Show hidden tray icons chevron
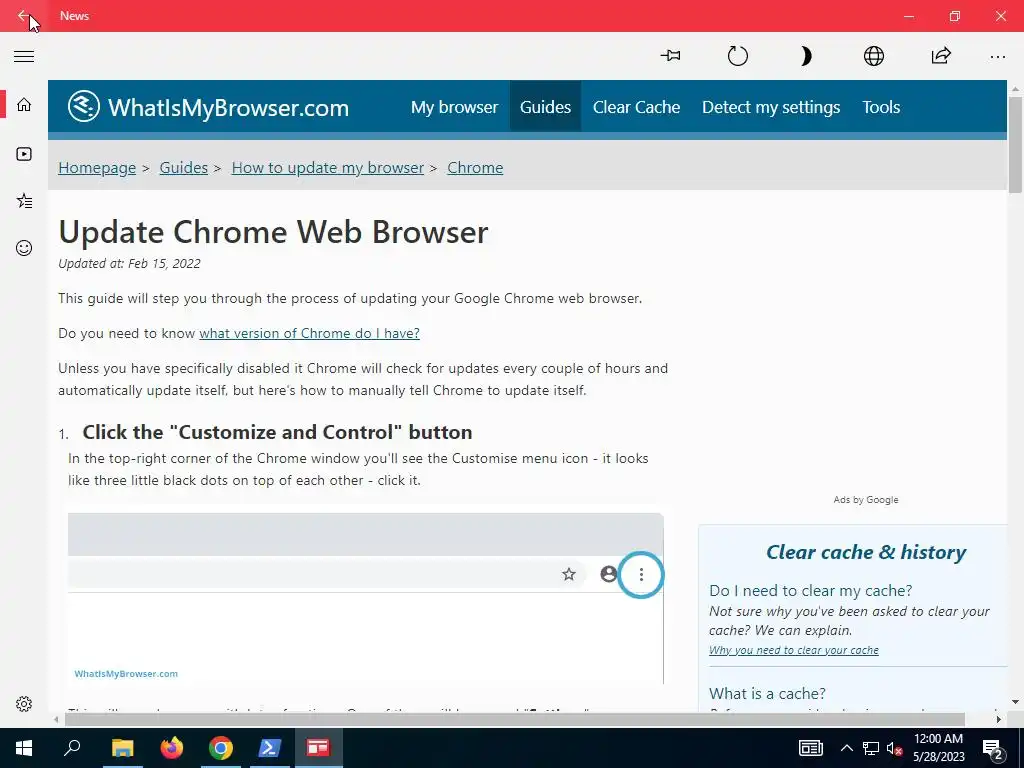The image size is (1024, 768). pyautogui.click(x=846, y=748)
